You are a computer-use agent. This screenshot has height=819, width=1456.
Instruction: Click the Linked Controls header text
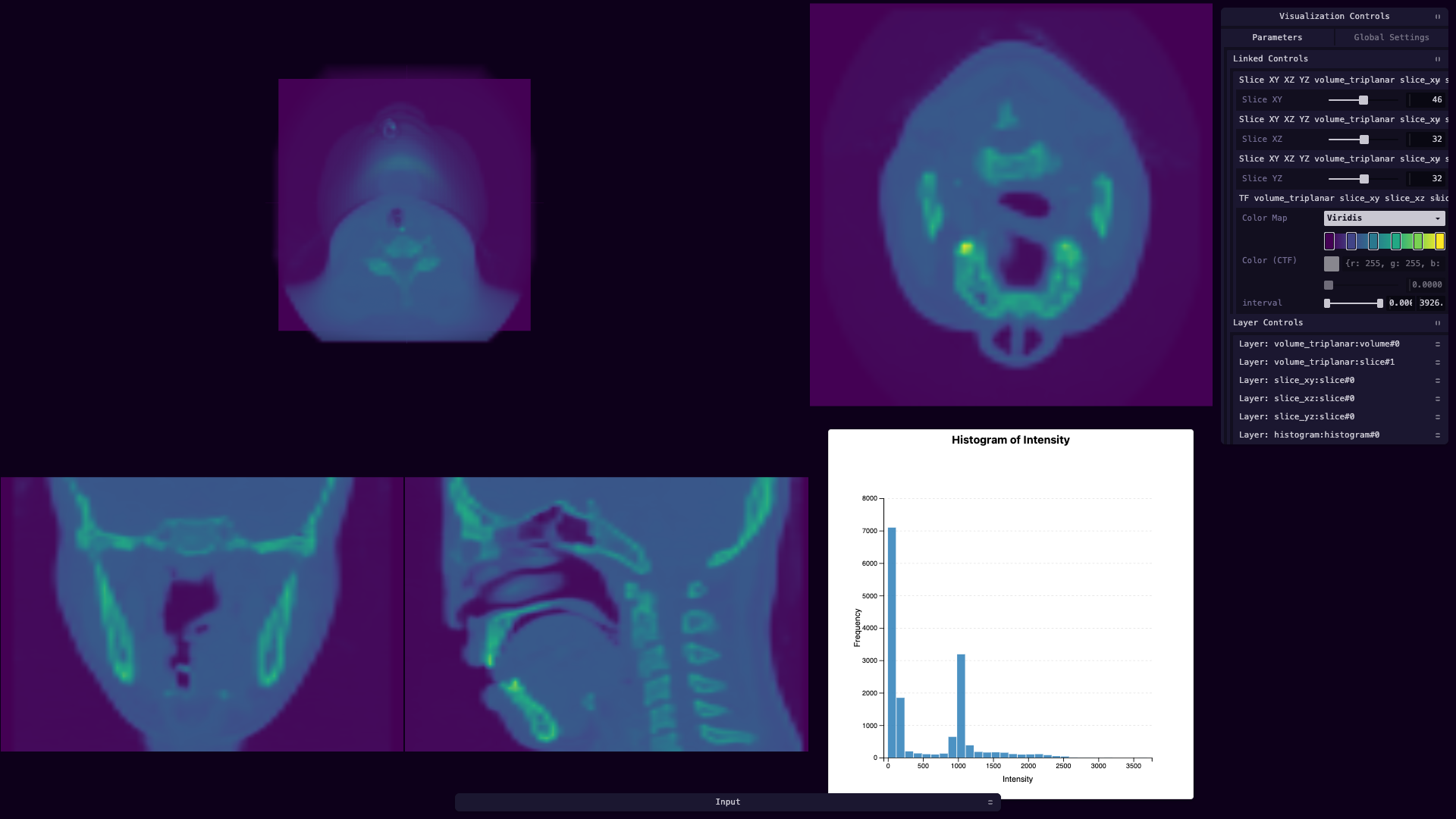(x=1270, y=59)
